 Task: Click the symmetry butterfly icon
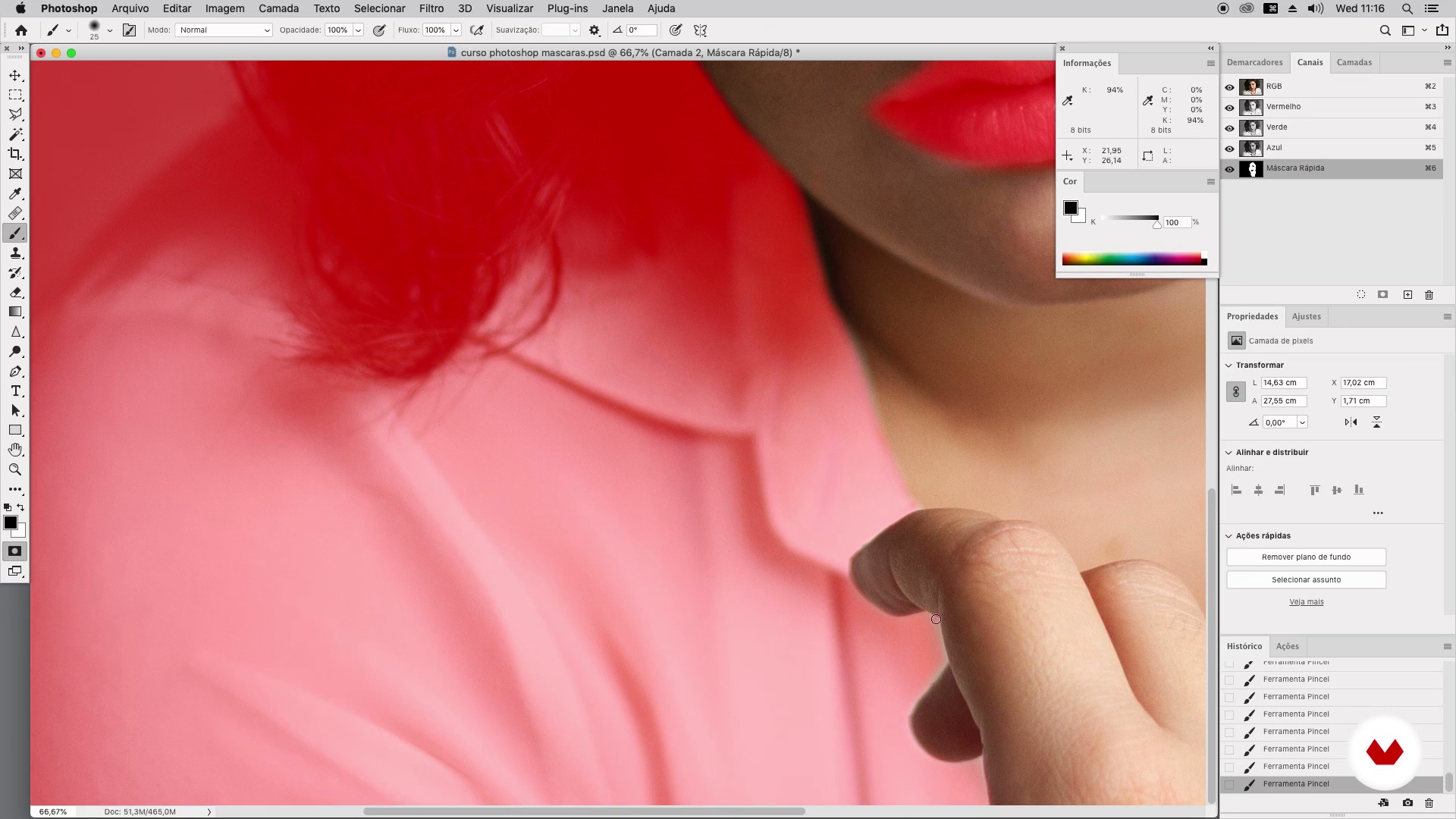pyautogui.click(x=700, y=30)
